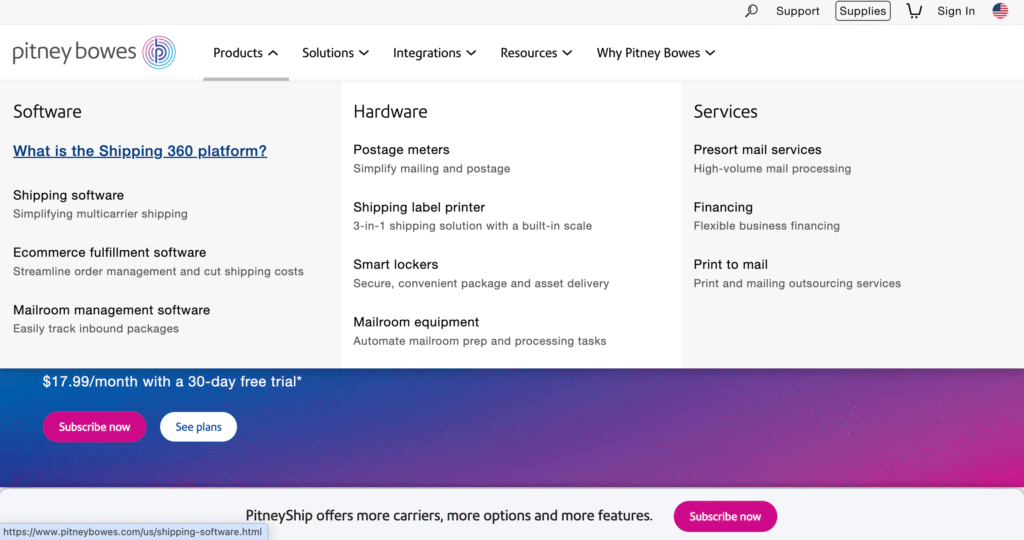Expand the Solutions menu

click(x=335, y=53)
